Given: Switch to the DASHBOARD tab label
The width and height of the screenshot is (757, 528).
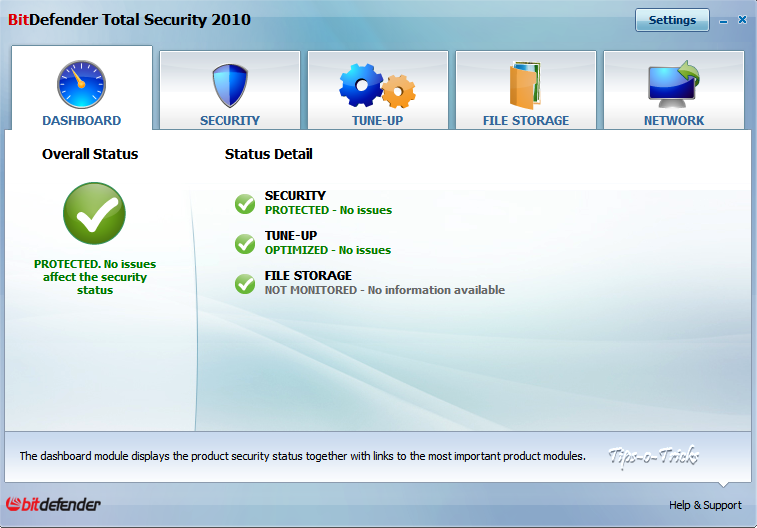Looking at the screenshot, I should coord(82,121).
